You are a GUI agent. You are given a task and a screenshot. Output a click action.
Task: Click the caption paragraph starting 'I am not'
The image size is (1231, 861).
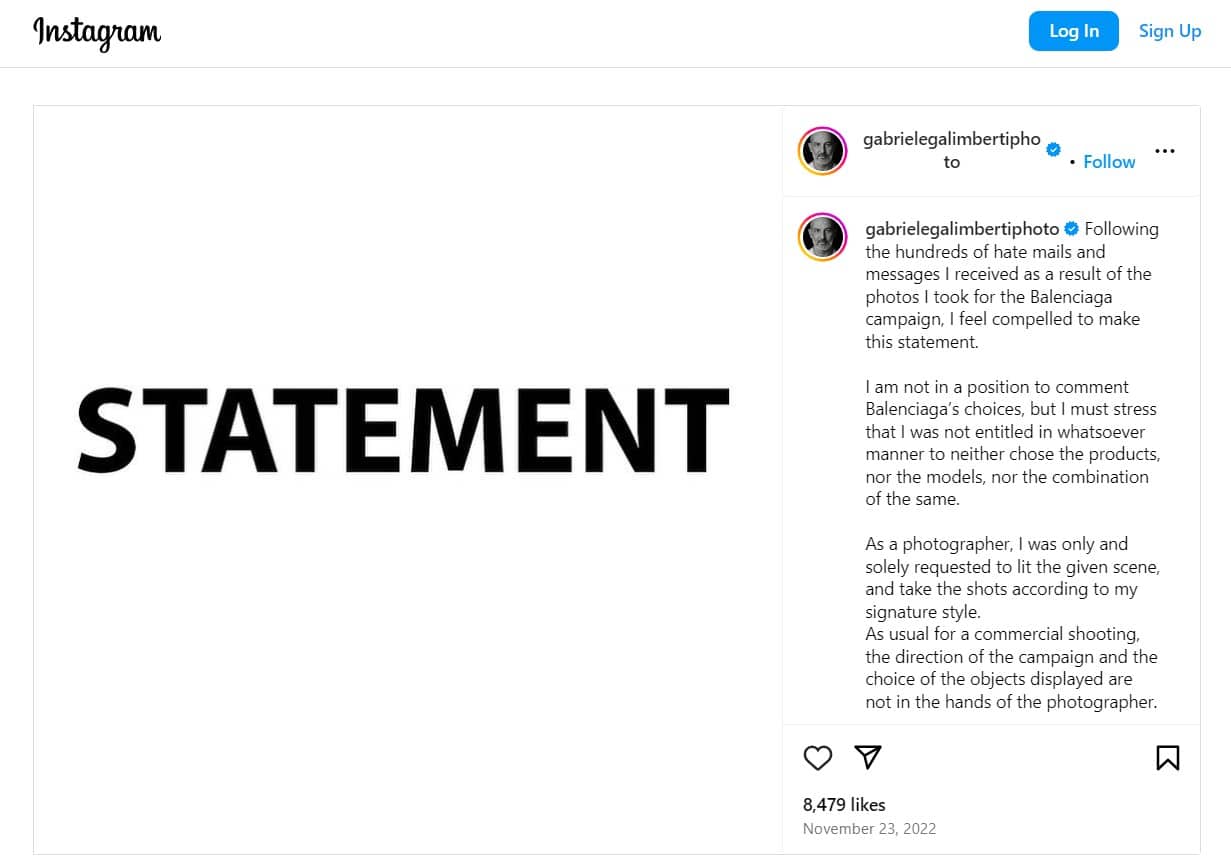coord(1012,443)
